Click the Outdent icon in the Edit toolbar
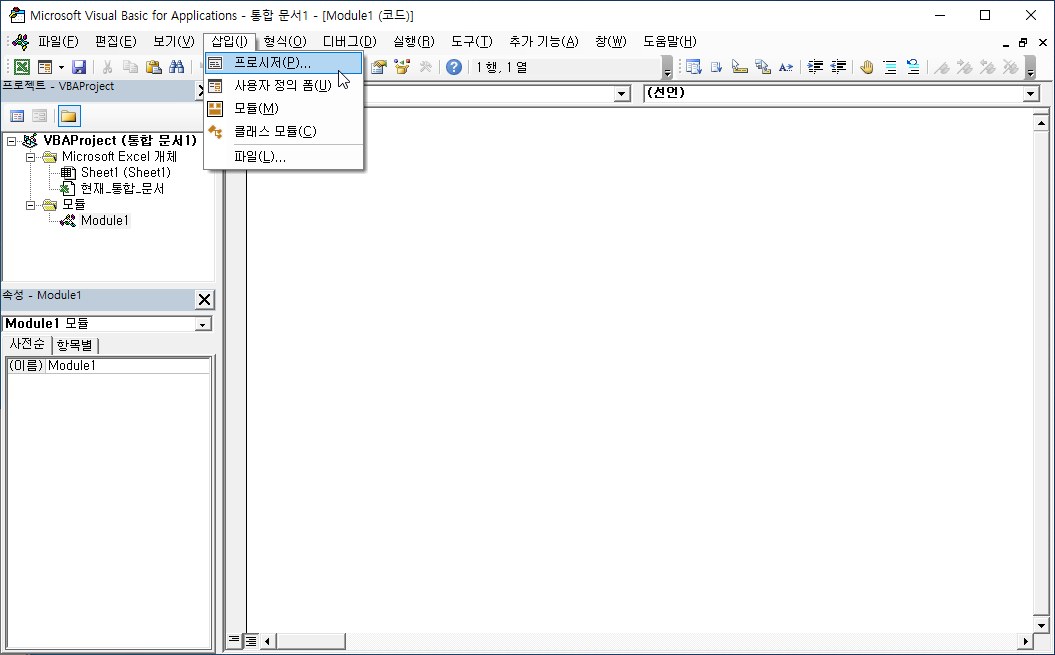Viewport: 1055px width, 655px height. 838,67
